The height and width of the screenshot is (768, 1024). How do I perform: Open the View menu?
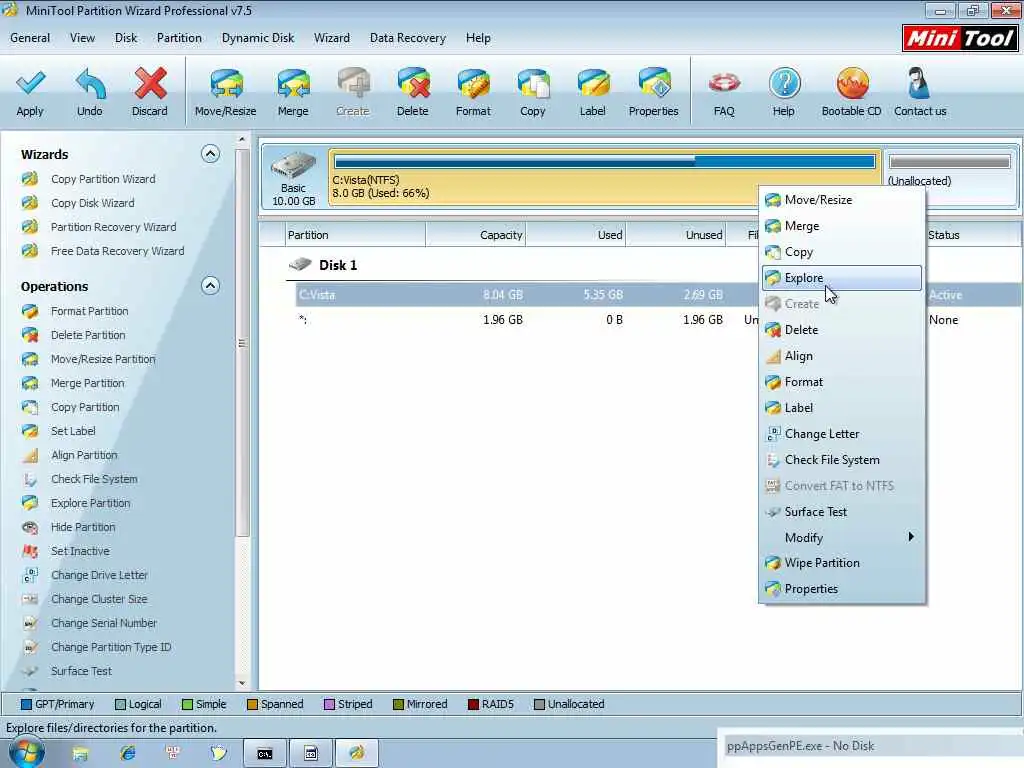[82, 38]
